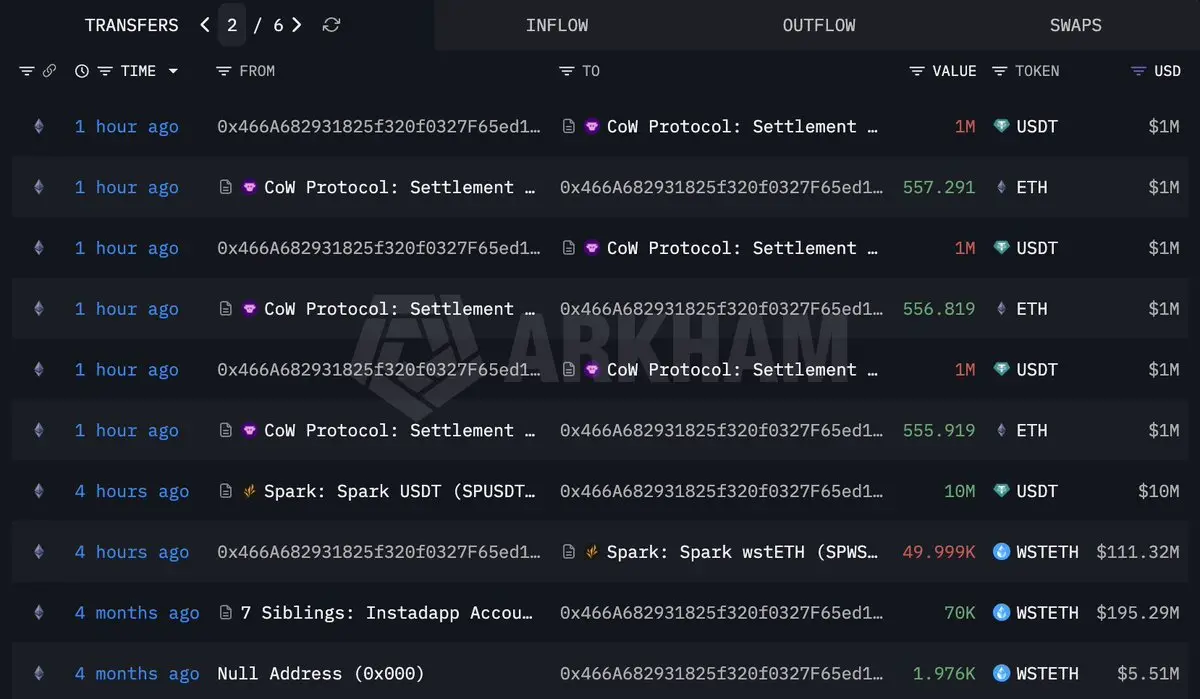Click the link icon in header
Image resolution: width=1200 pixels, height=699 pixels.
coord(49,71)
